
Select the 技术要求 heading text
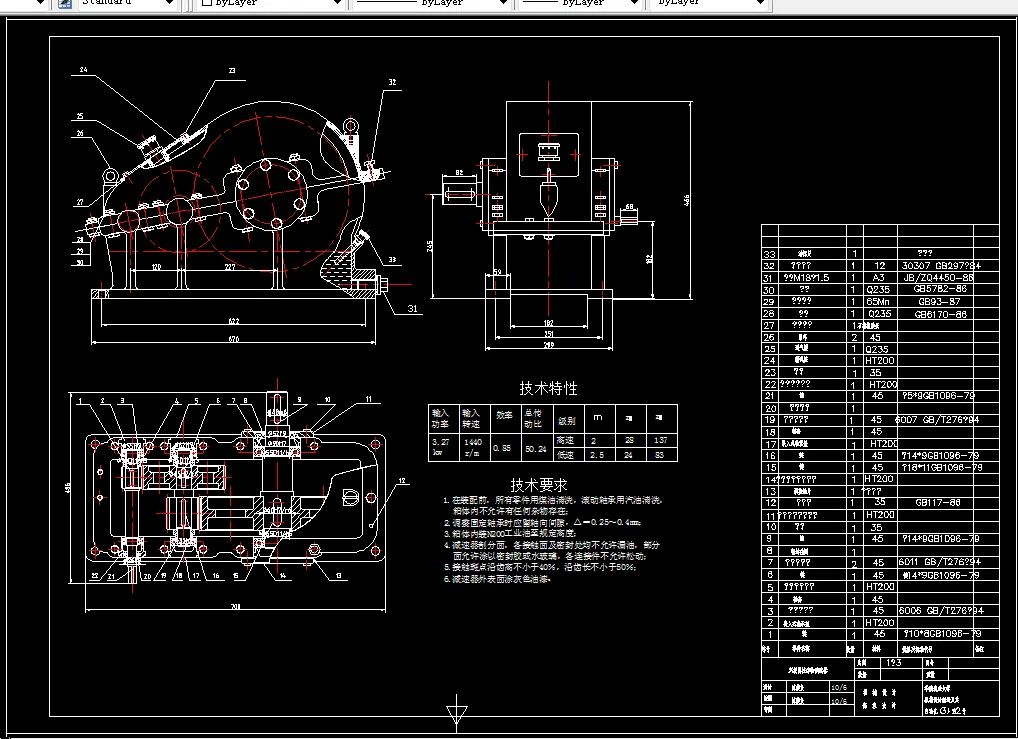point(539,485)
